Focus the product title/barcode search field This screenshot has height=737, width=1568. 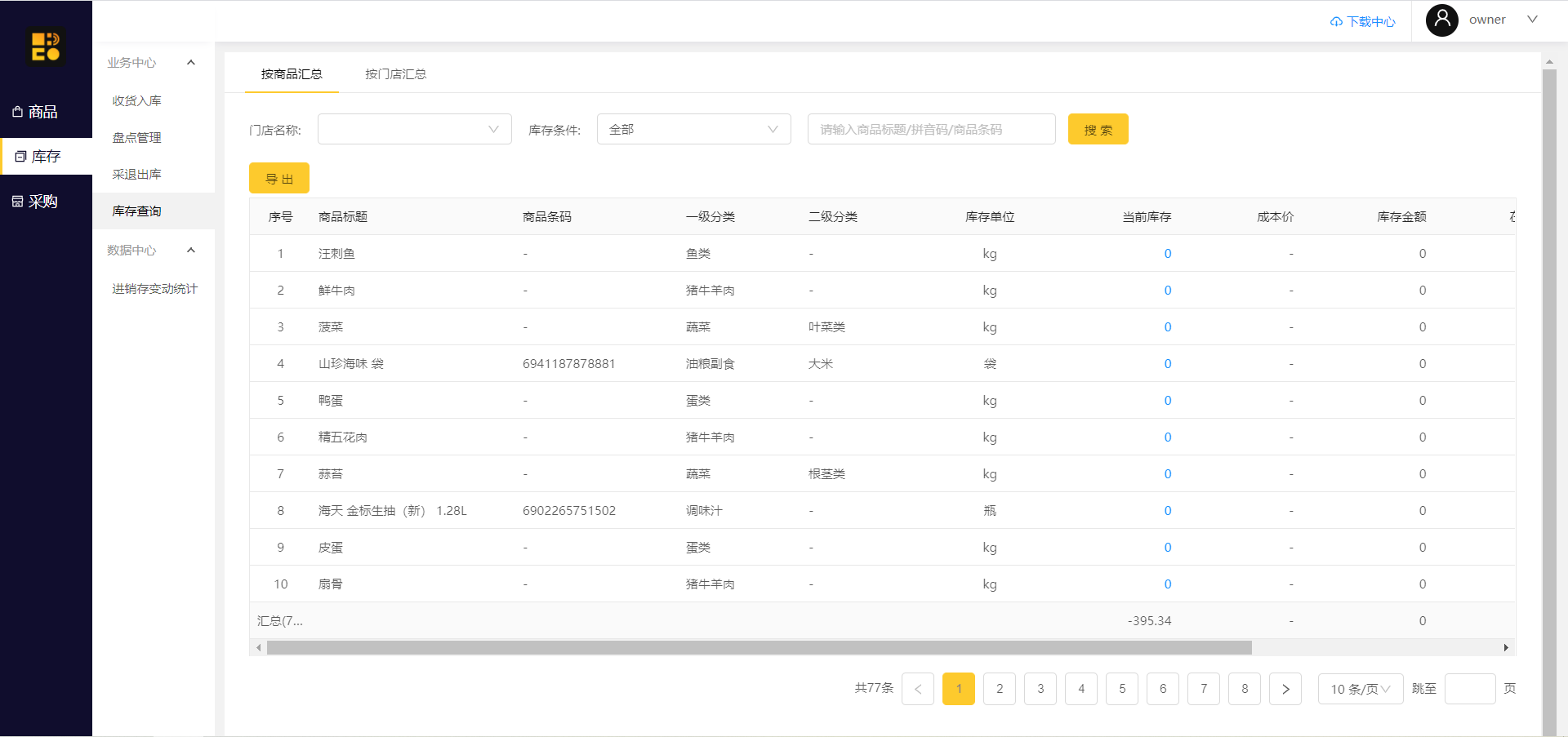pyautogui.click(x=932, y=129)
